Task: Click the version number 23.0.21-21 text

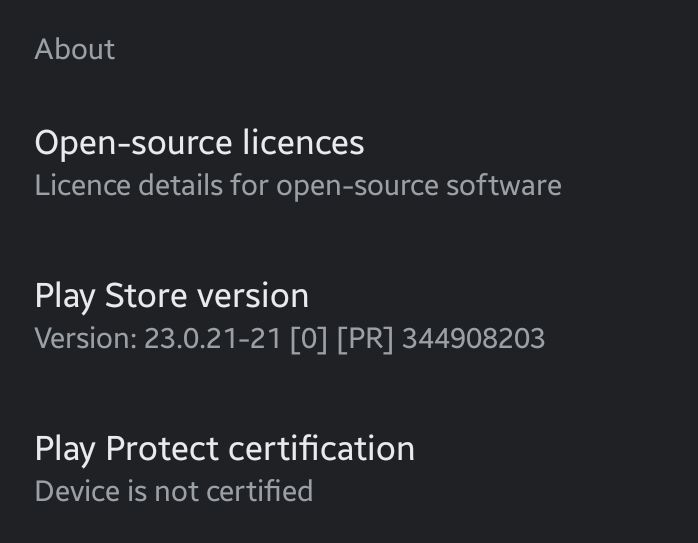Action: 212,339
